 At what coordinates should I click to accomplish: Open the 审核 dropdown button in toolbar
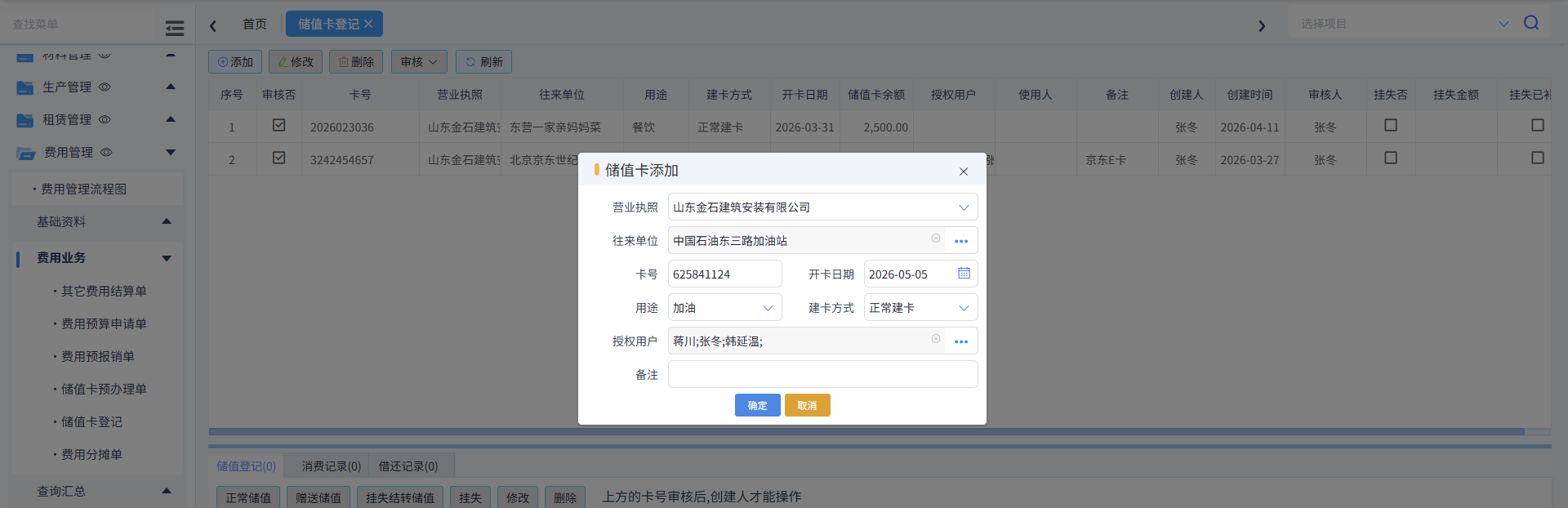click(x=420, y=62)
